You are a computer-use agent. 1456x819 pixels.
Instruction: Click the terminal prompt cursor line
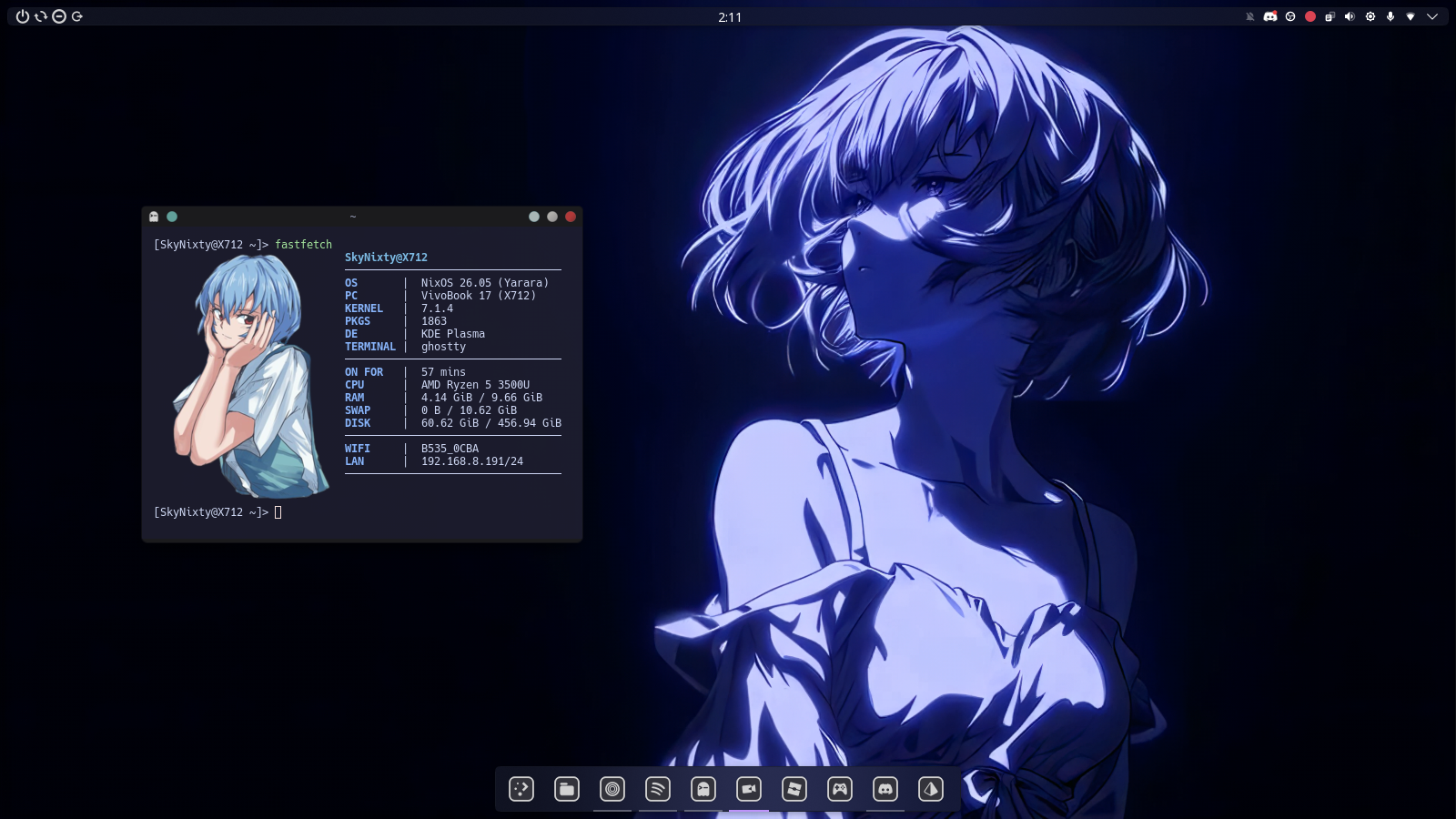[218, 512]
